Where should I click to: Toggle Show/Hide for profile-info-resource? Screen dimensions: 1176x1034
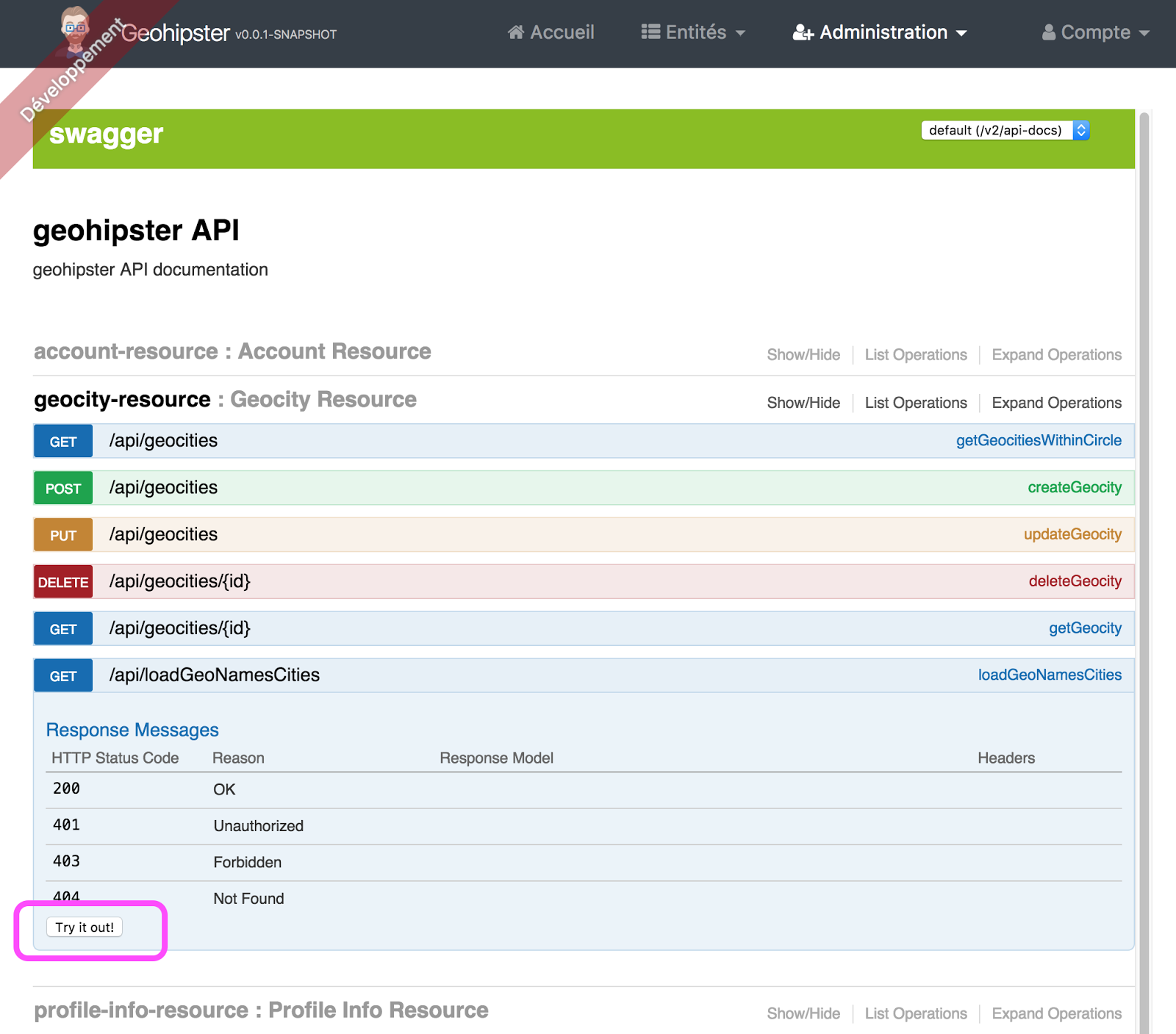coord(803,1013)
